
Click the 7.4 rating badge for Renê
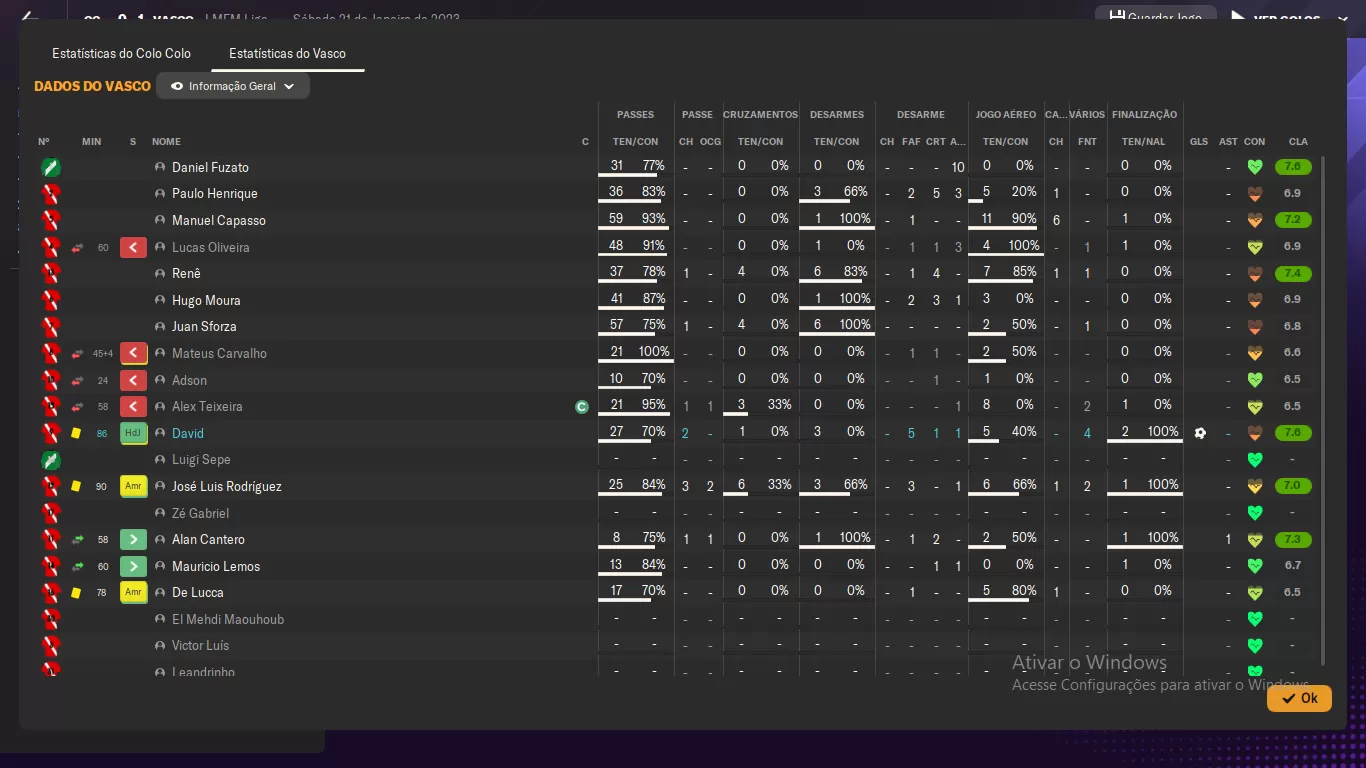[1293, 273]
